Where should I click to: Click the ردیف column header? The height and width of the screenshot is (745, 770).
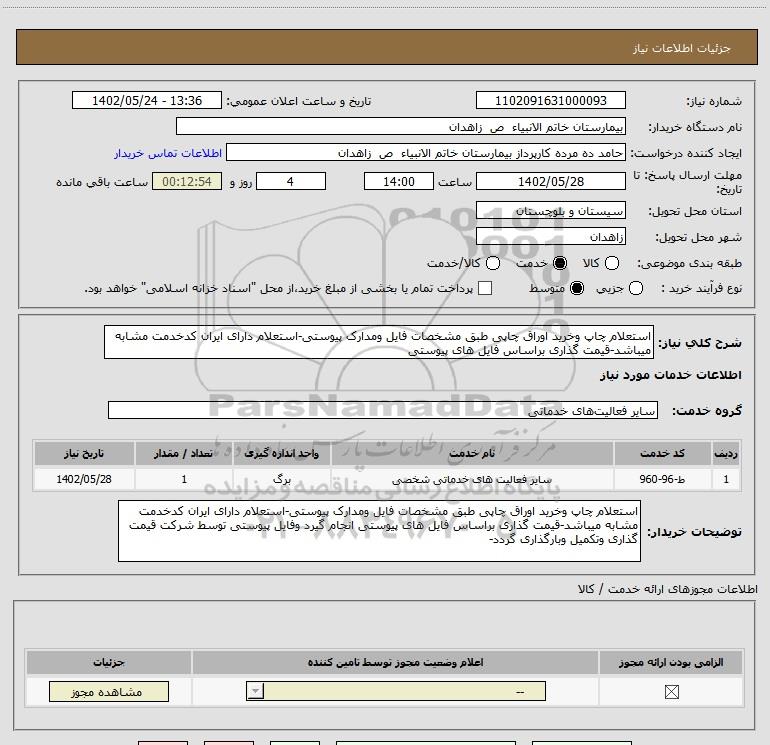click(x=726, y=453)
